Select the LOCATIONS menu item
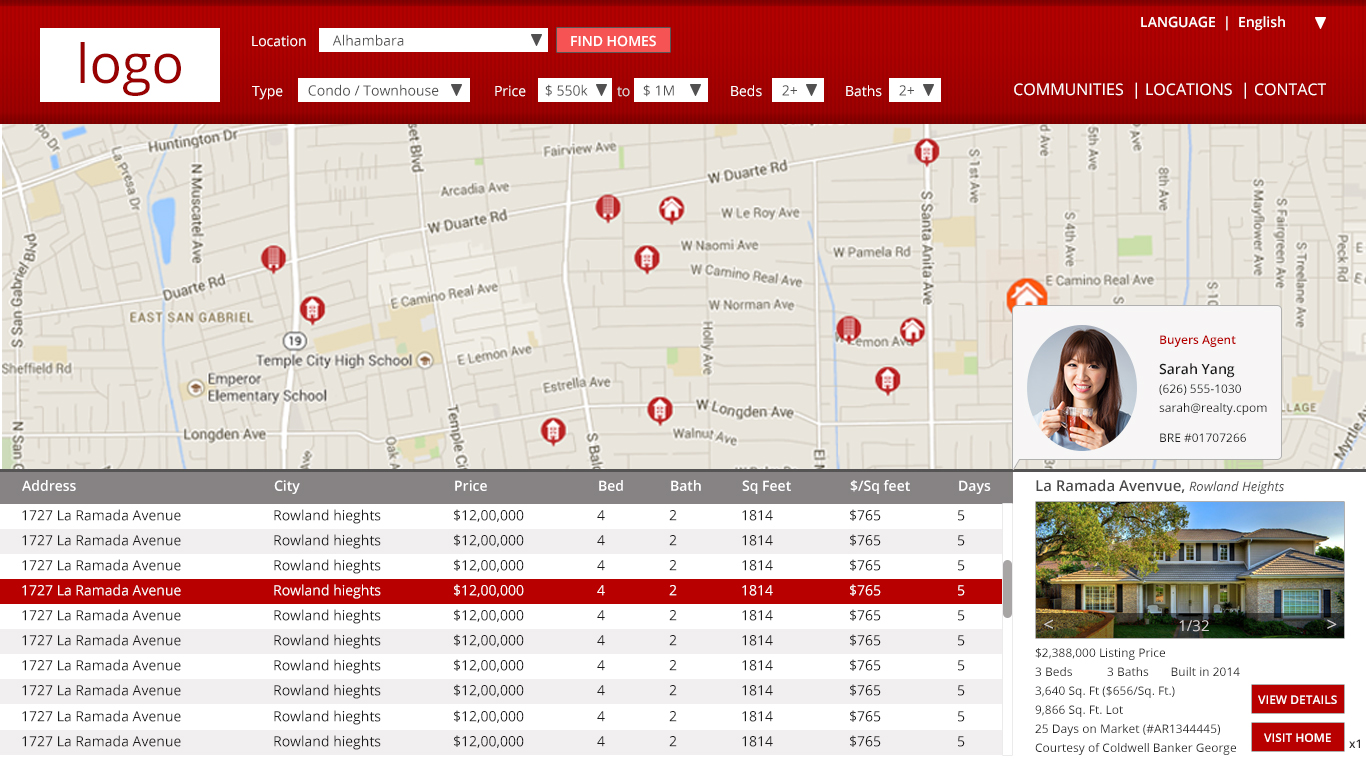Screen dimensions: 1366x768 pyautogui.click(x=1188, y=89)
